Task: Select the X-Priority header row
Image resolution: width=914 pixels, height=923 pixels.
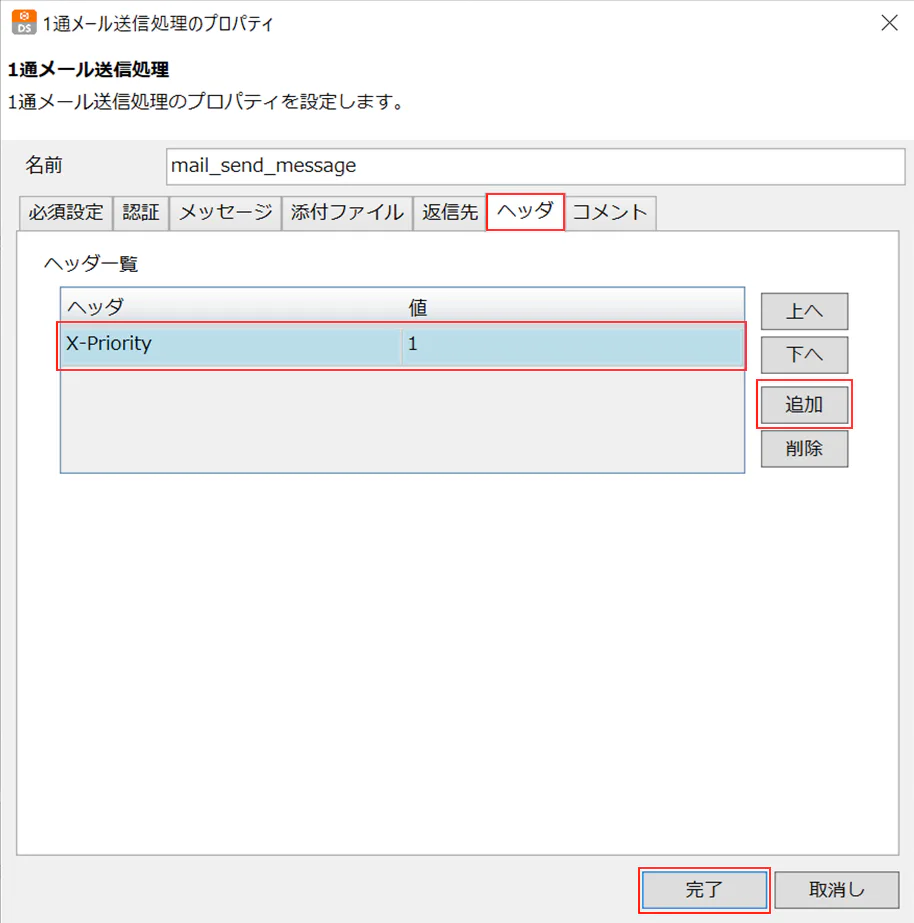Action: tap(200, 344)
